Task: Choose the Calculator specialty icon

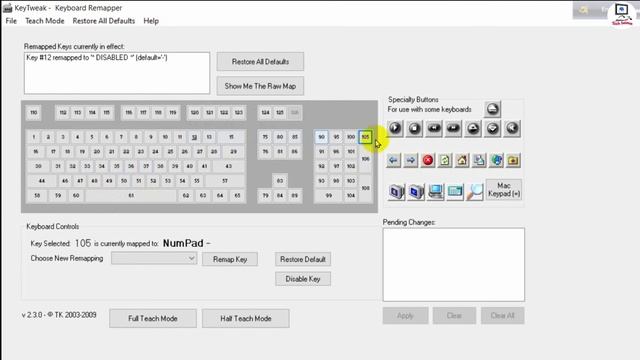Action: 455,191
